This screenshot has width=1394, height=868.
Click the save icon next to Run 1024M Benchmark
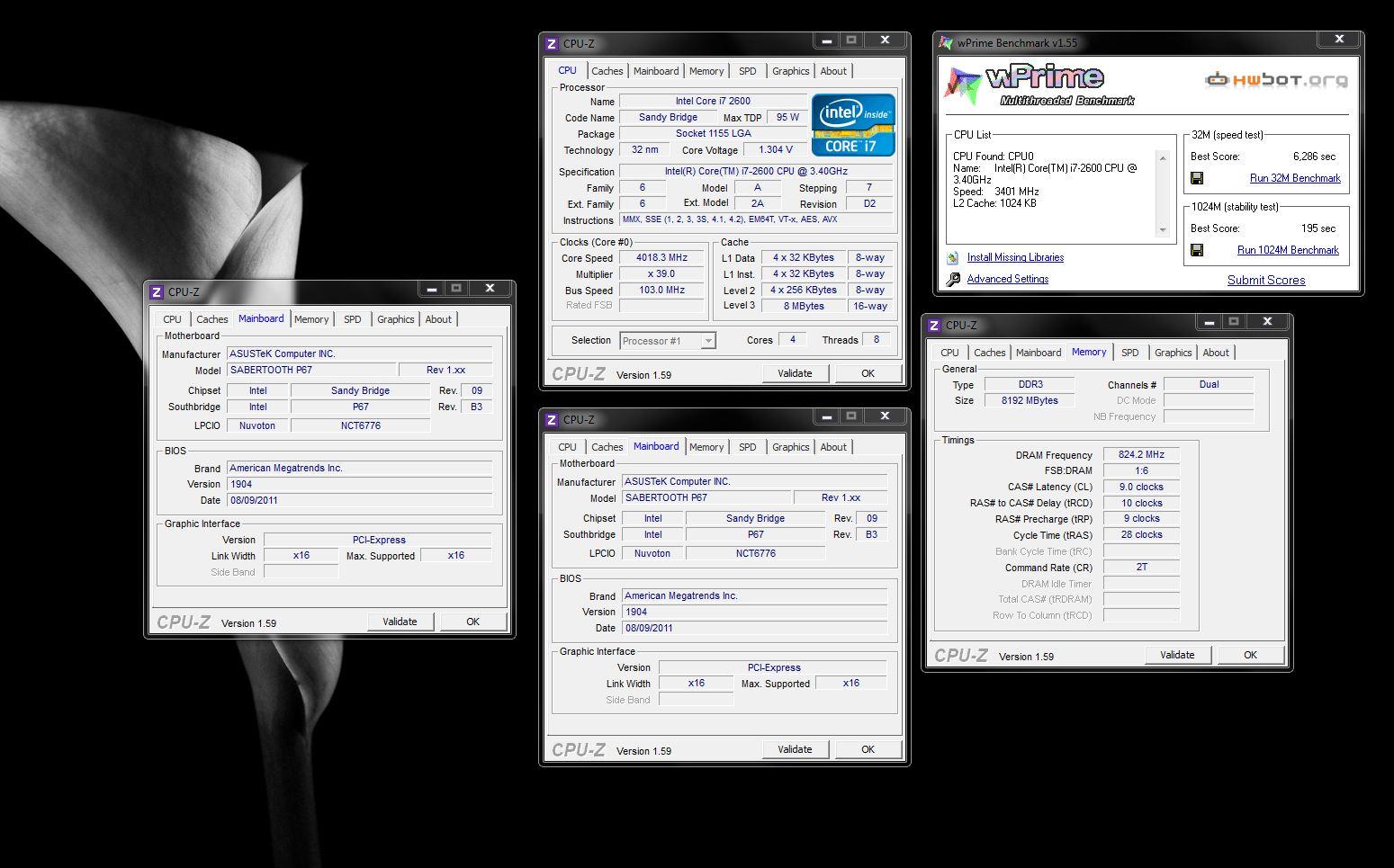click(1197, 250)
